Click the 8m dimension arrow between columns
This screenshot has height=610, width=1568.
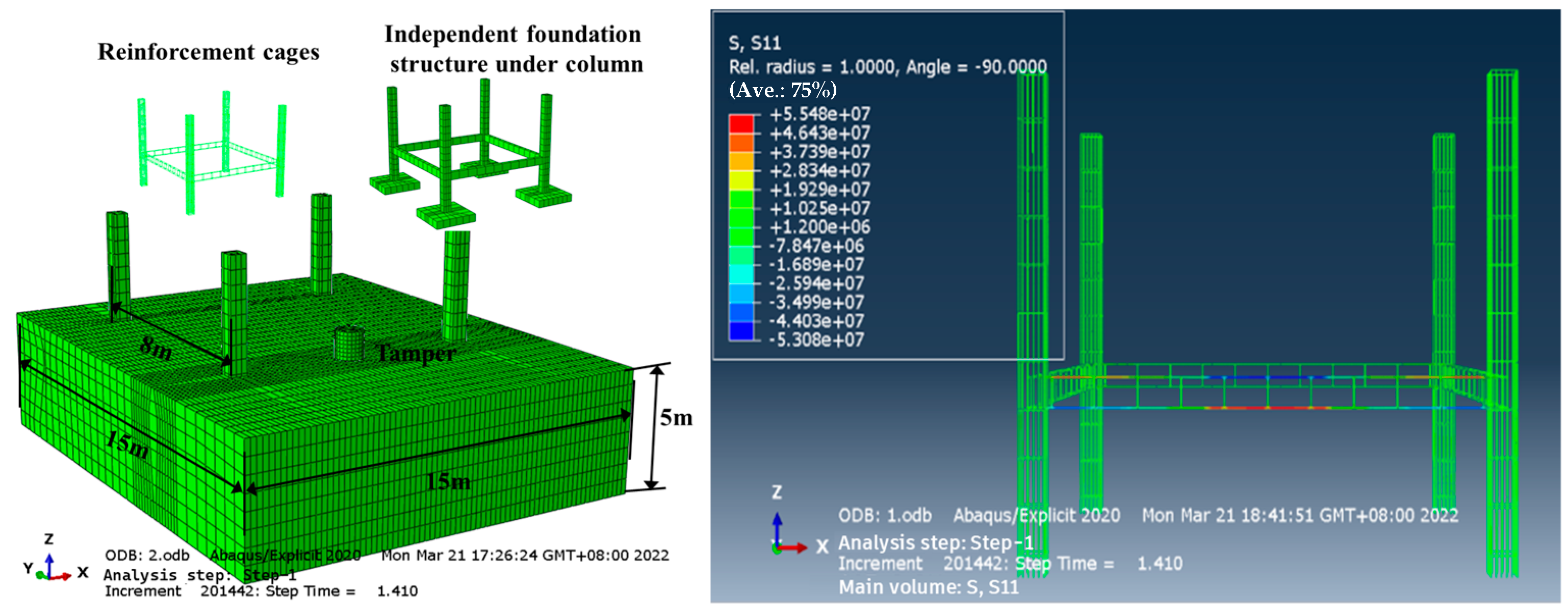point(172,334)
